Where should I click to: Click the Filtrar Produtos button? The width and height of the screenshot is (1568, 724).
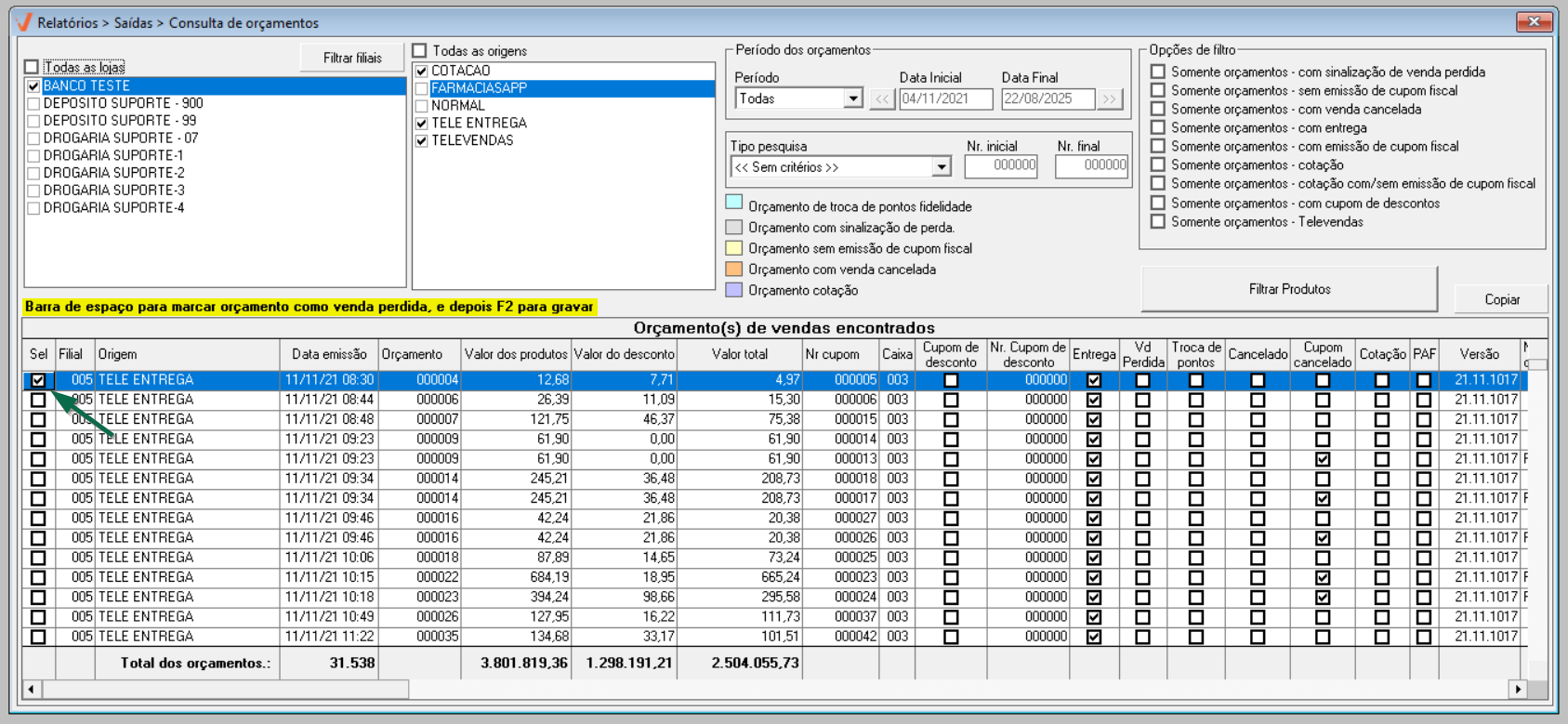point(1288,289)
